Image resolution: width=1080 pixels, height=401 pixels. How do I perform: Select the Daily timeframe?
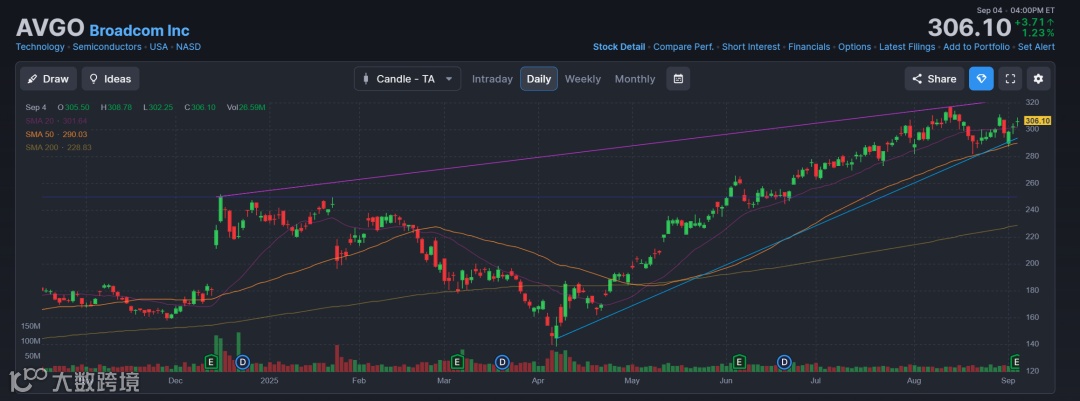(539, 79)
